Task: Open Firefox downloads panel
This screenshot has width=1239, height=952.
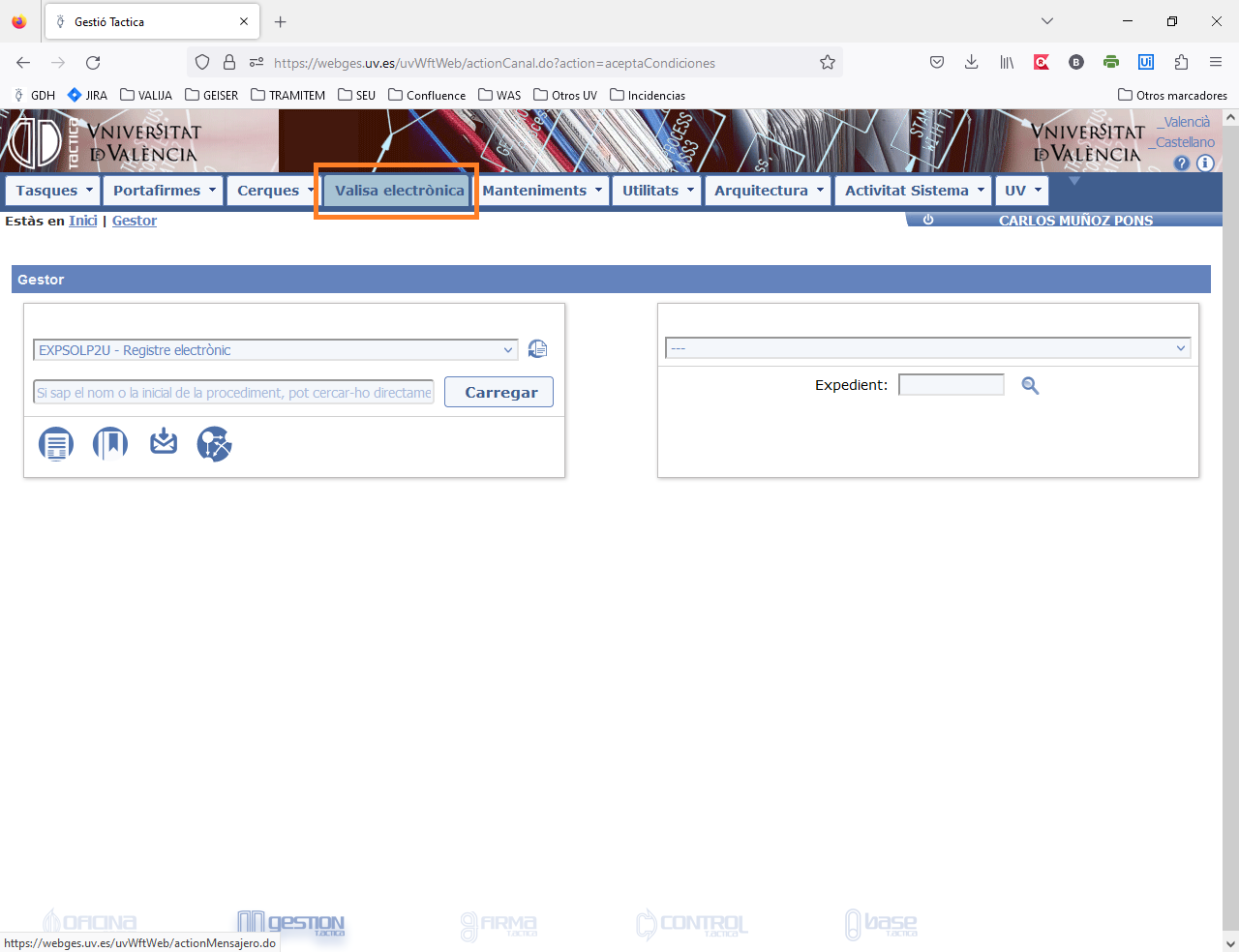Action: [x=972, y=62]
